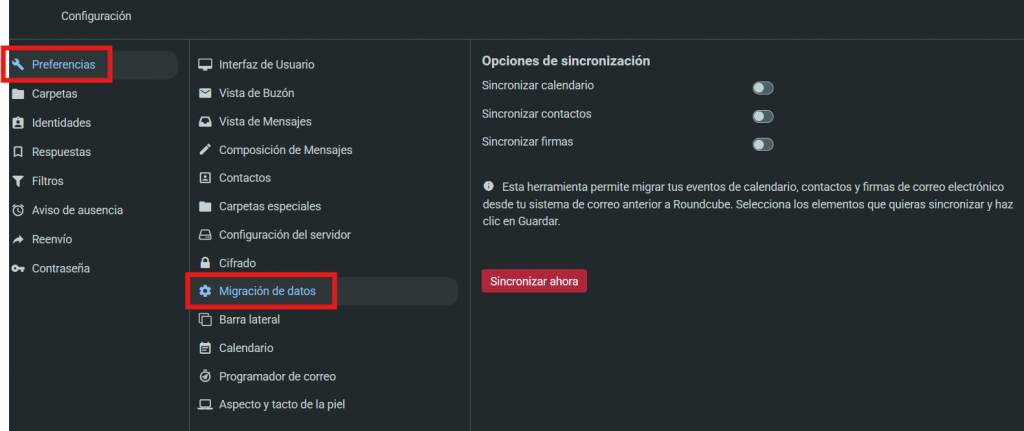Click the Aviso de ausencia clock icon
1024x431 pixels.
point(18,210)
